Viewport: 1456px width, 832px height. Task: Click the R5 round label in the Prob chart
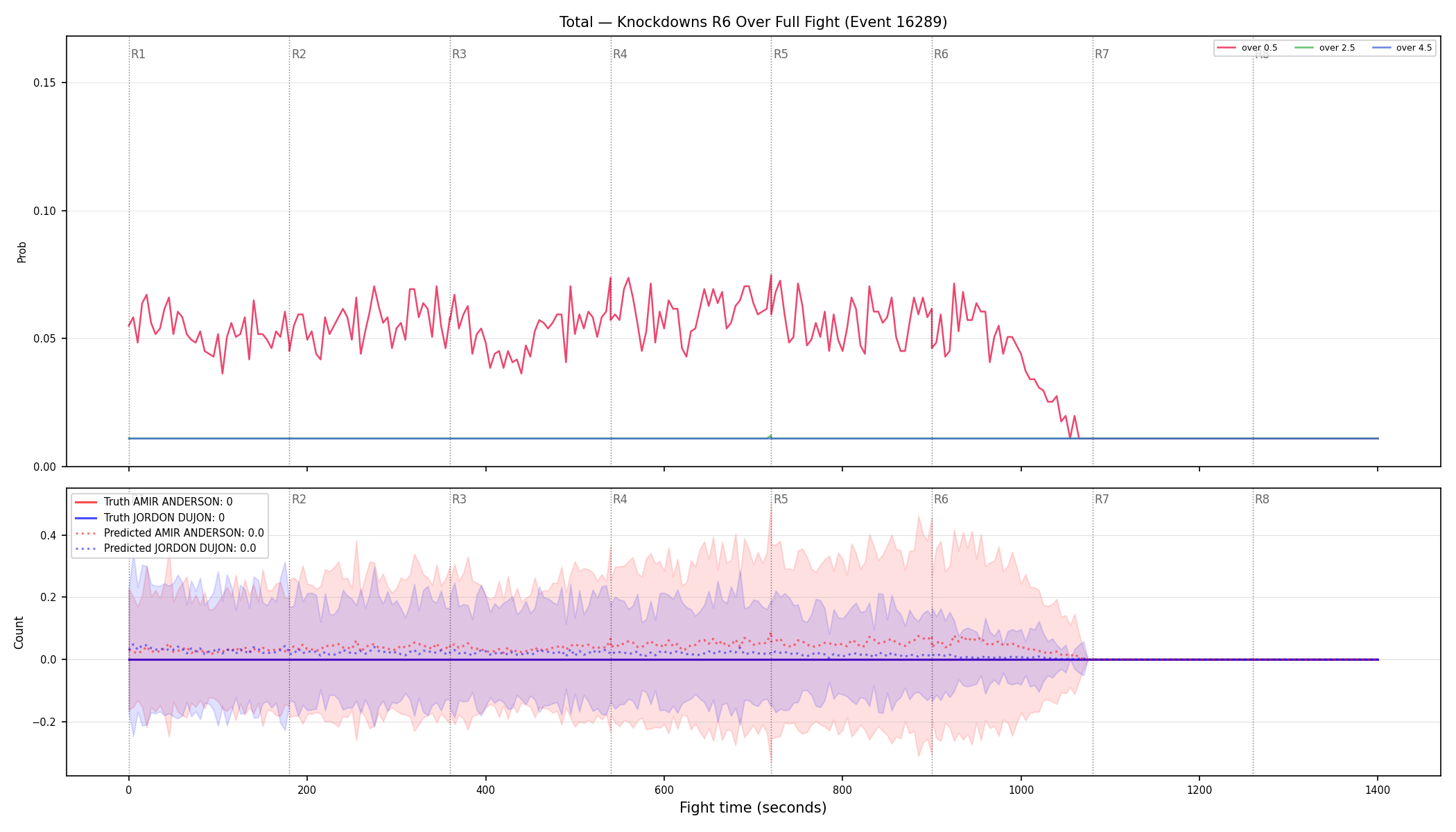pyautogui.click(x=781, y=54)
